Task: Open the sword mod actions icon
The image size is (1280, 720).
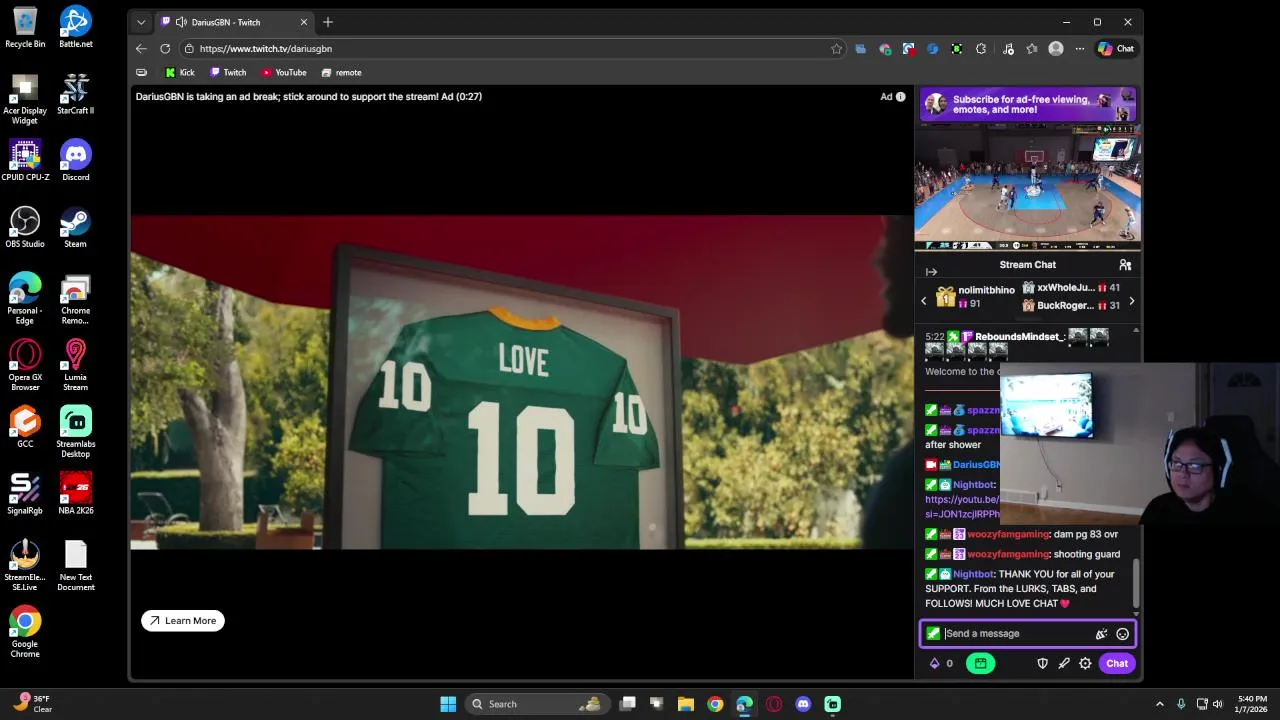Action: tap(1064, 663)
